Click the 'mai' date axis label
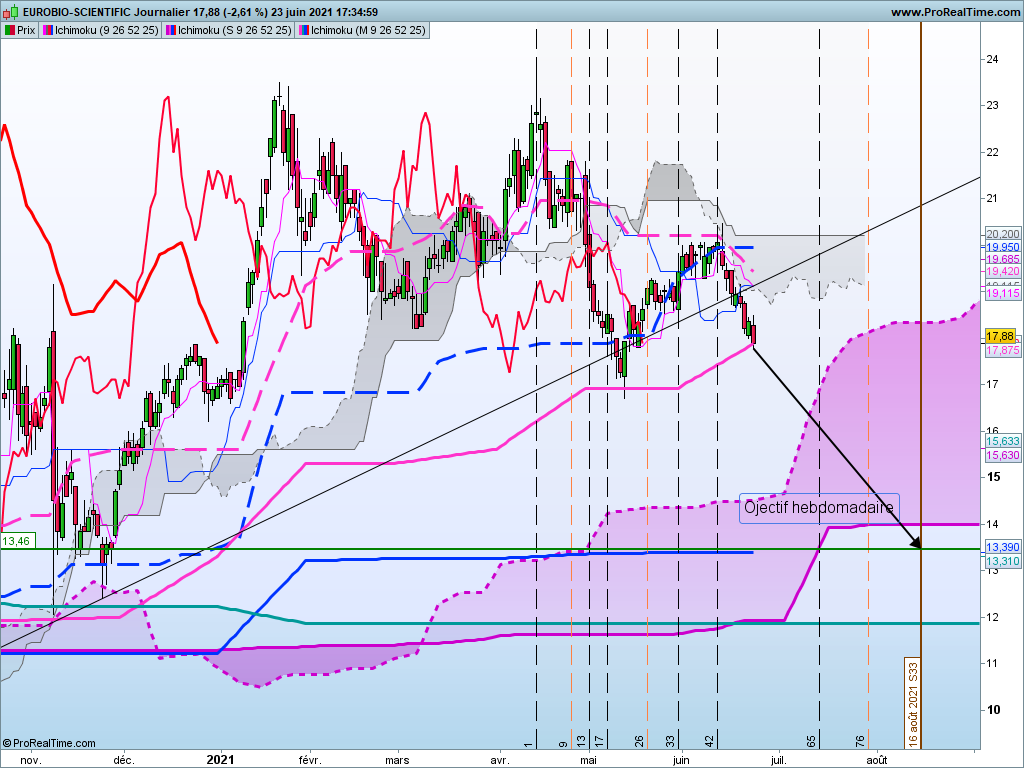Viewport: 1024px width, 768px height. 589,760
